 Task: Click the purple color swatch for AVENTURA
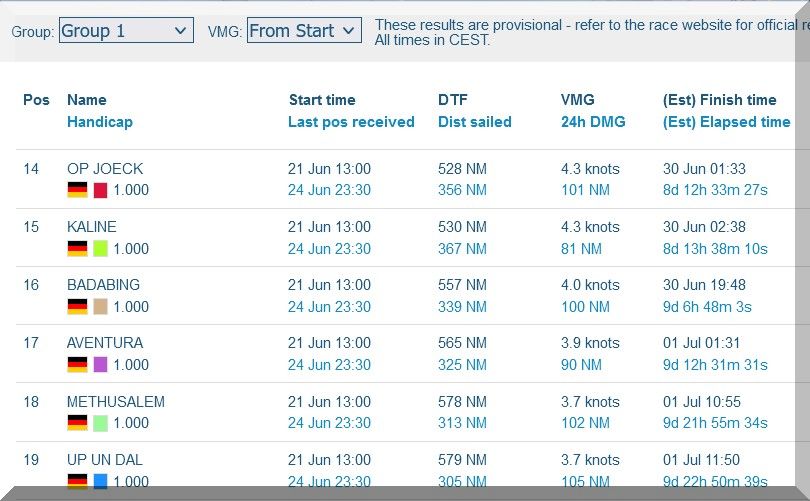100,364
